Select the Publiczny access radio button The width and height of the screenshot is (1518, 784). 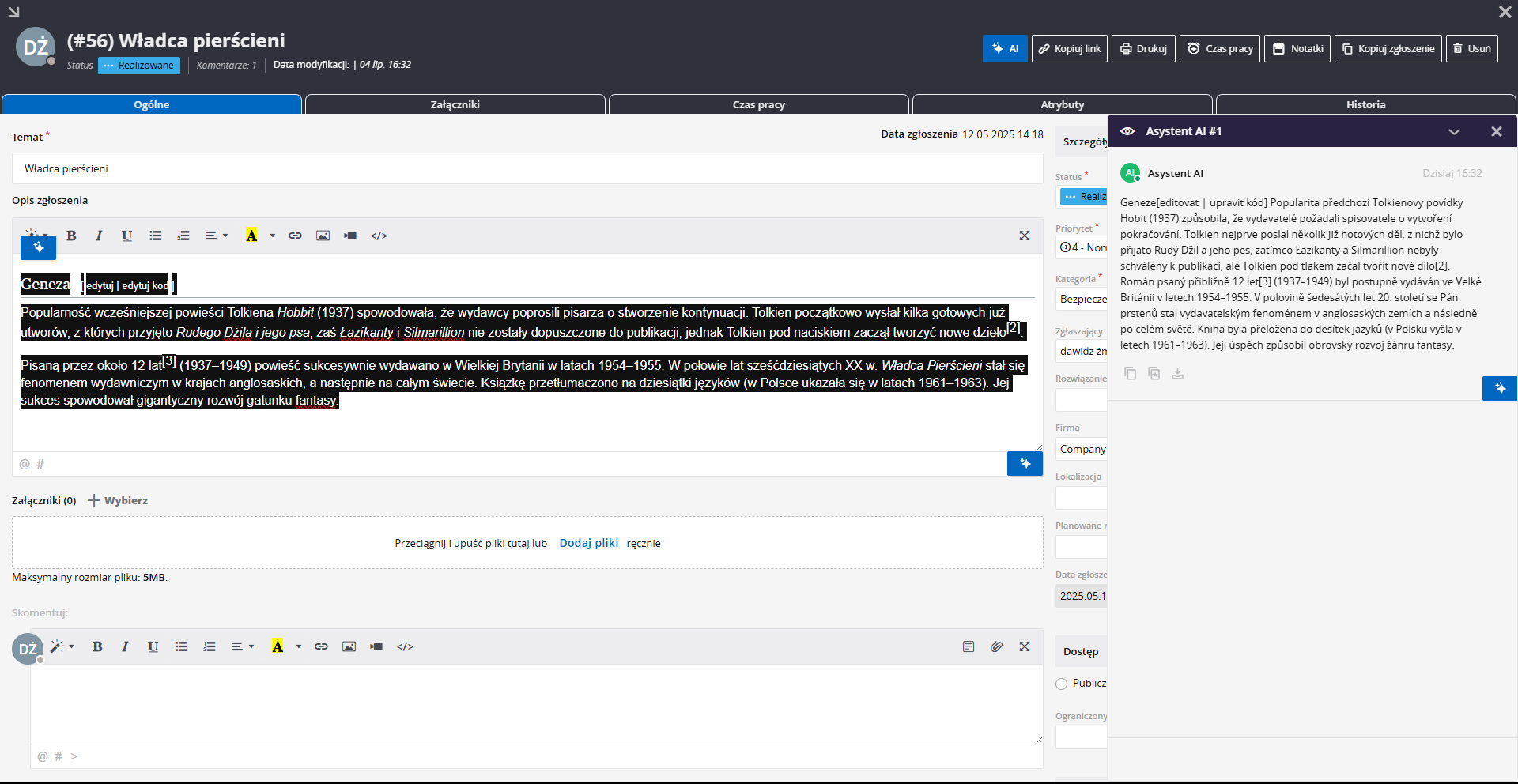pos(1062,684)
